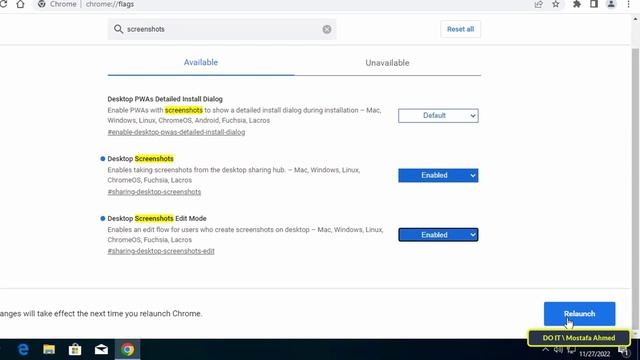This screenshot has width=640, height=360.
Task: Open the Desktop PWAs Detailed Install Dialog dropdown
Action: 438,116
